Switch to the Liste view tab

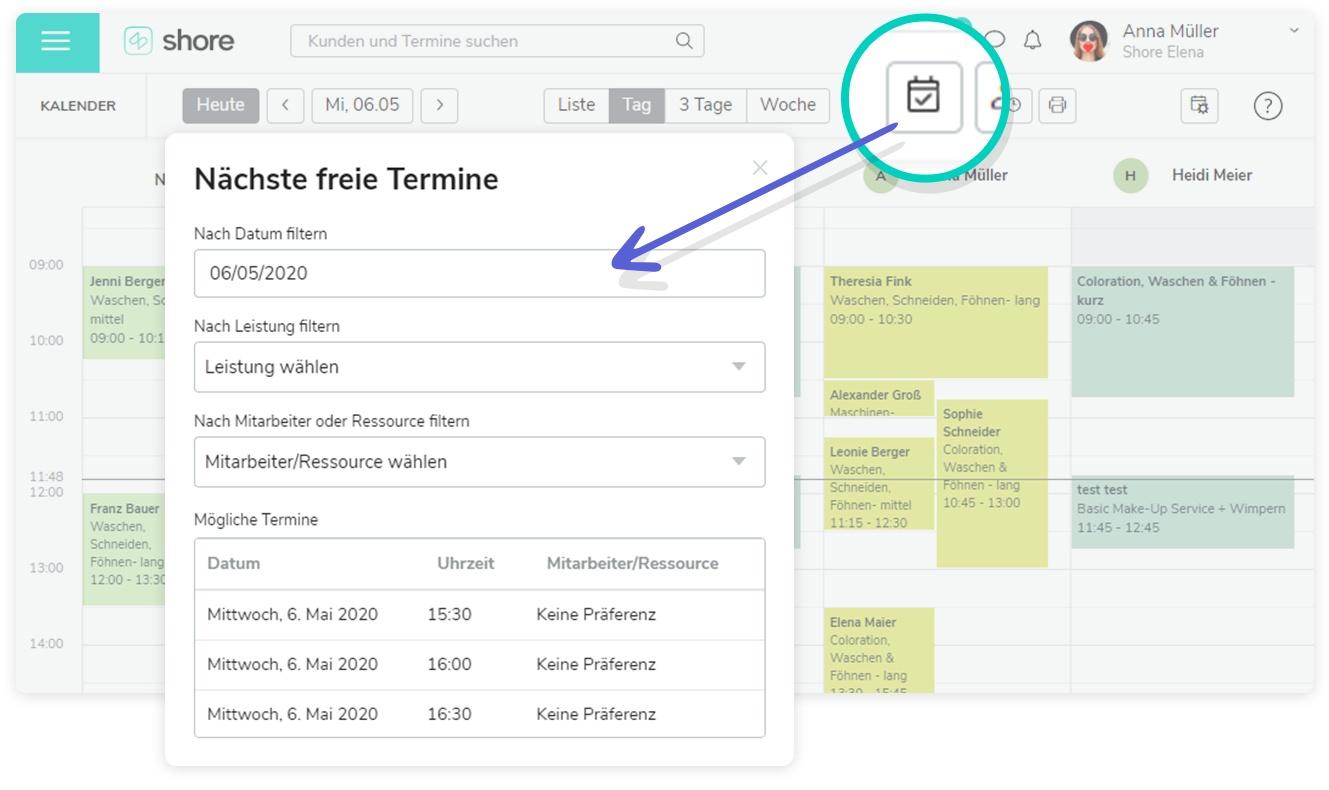(576, 104)
